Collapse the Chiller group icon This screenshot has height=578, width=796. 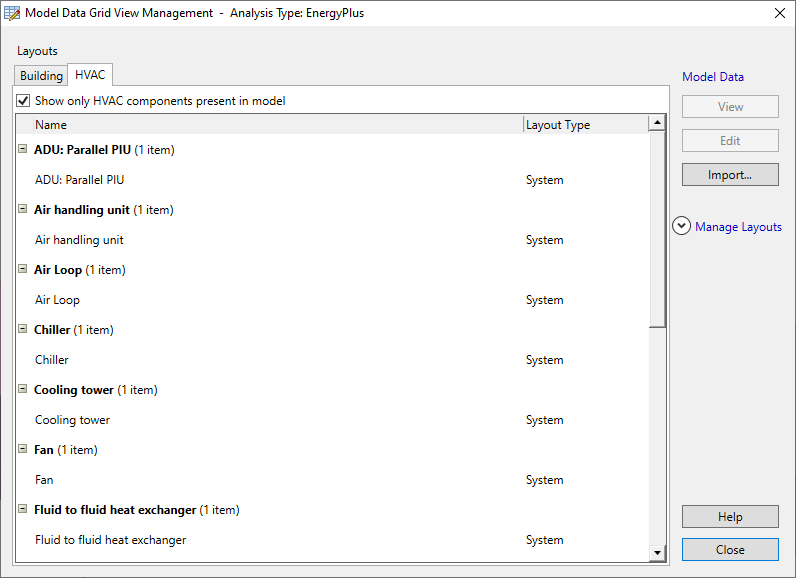(23, 330)
